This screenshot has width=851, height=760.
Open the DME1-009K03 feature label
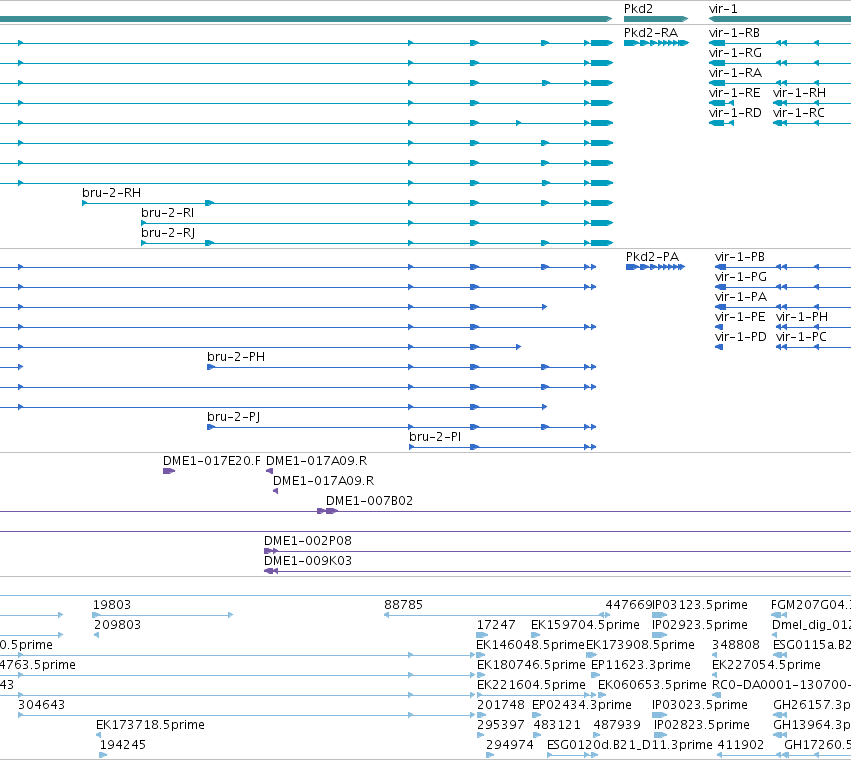tap(308, 561)
